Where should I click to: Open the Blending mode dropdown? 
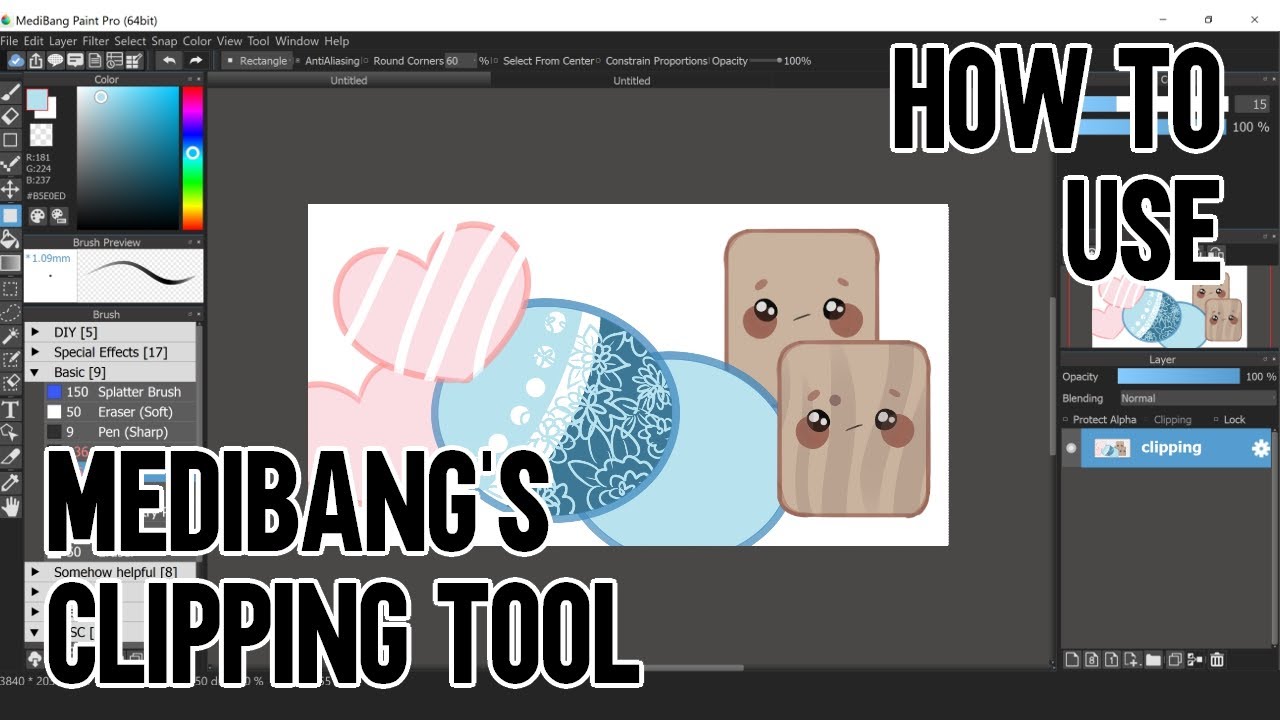[1197, 398]
